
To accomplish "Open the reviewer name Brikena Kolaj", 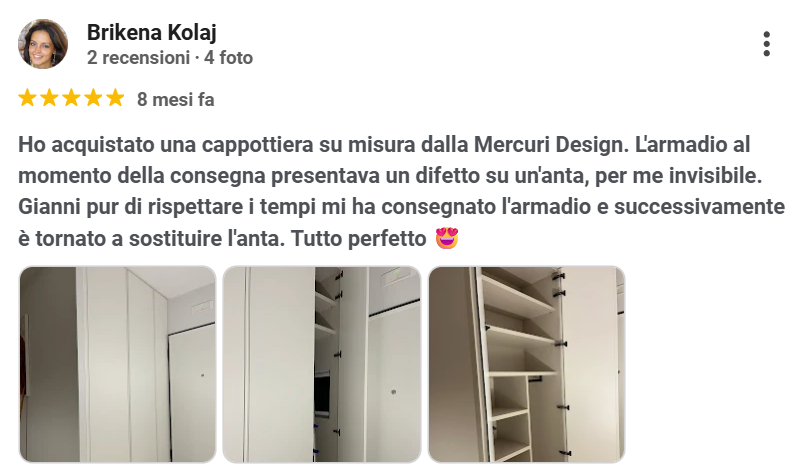I will 151,33.
